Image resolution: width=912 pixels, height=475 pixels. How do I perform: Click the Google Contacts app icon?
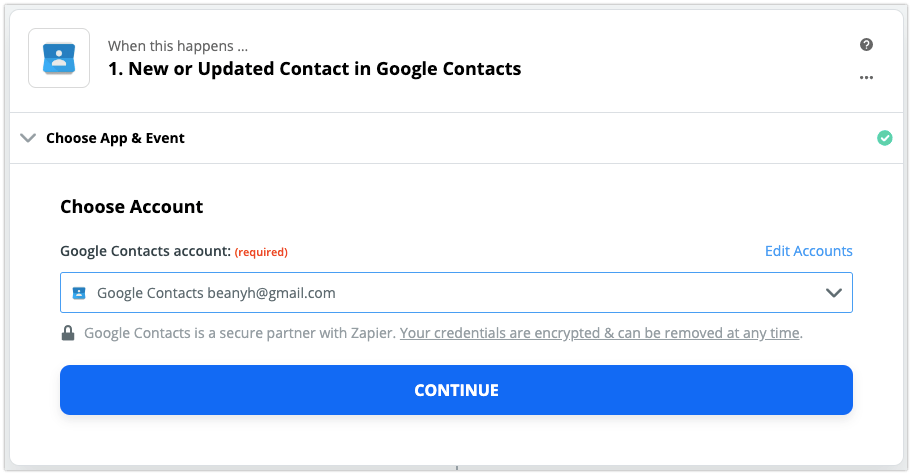(x=58, y=58)
